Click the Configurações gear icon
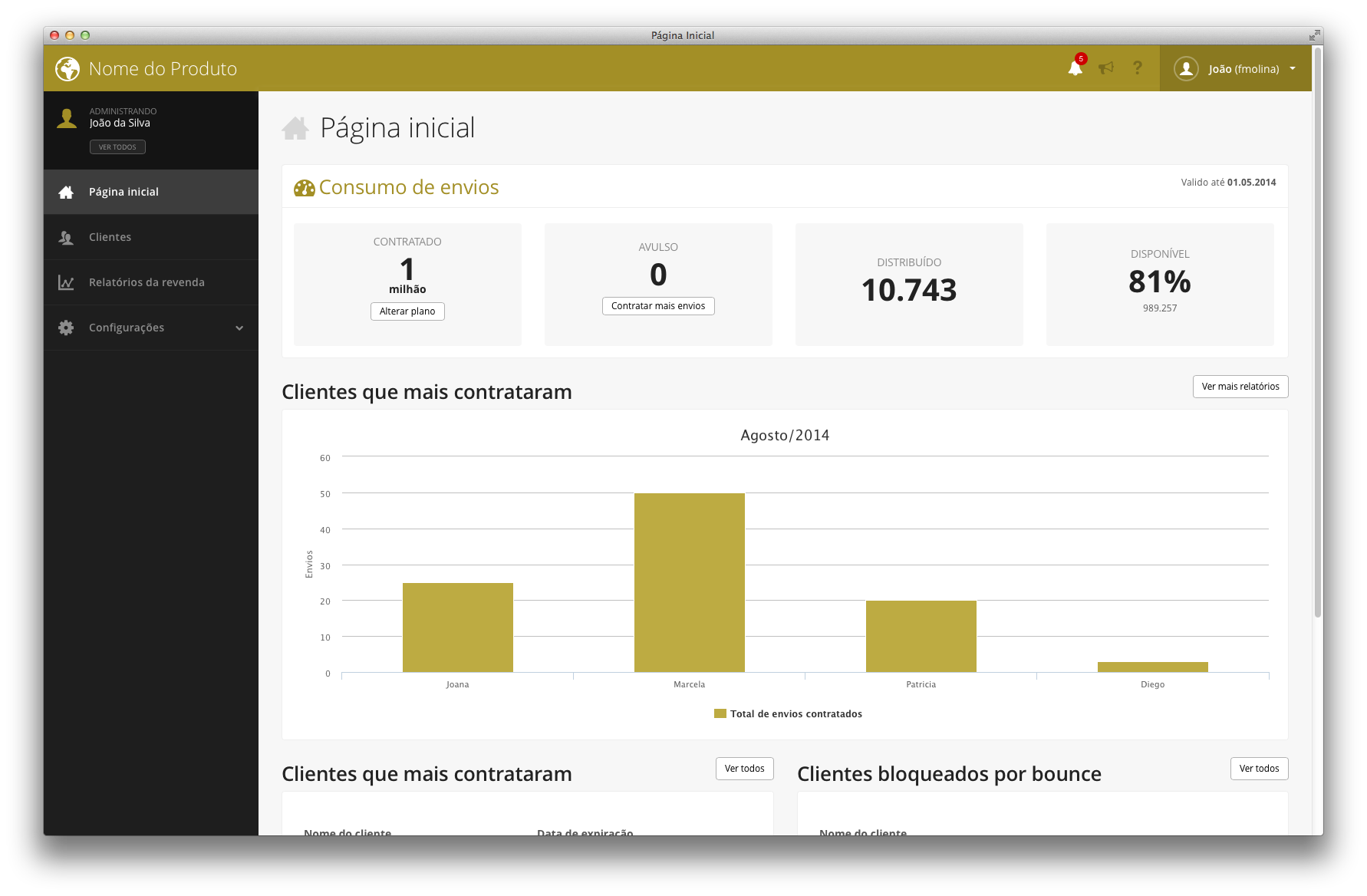The image size is (1367, 896). pos(67,328)
